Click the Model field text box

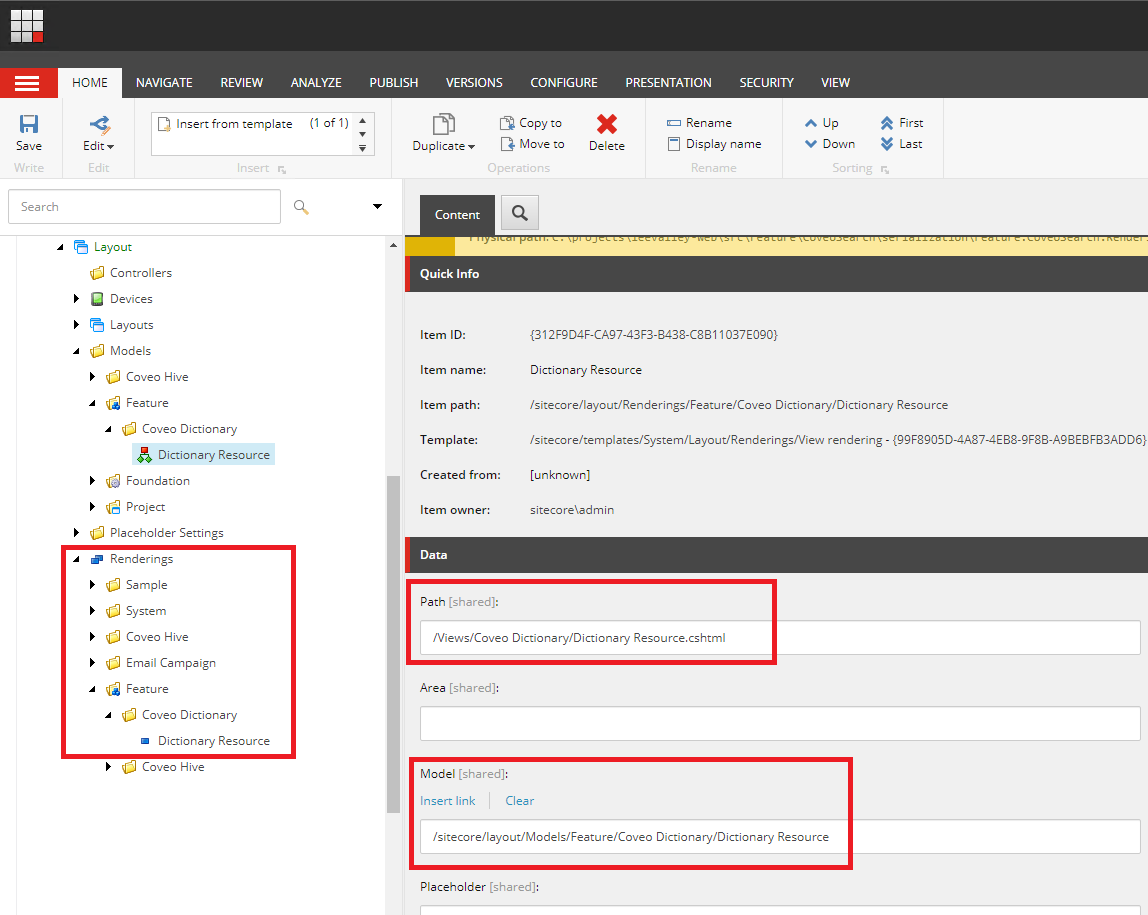780,837
